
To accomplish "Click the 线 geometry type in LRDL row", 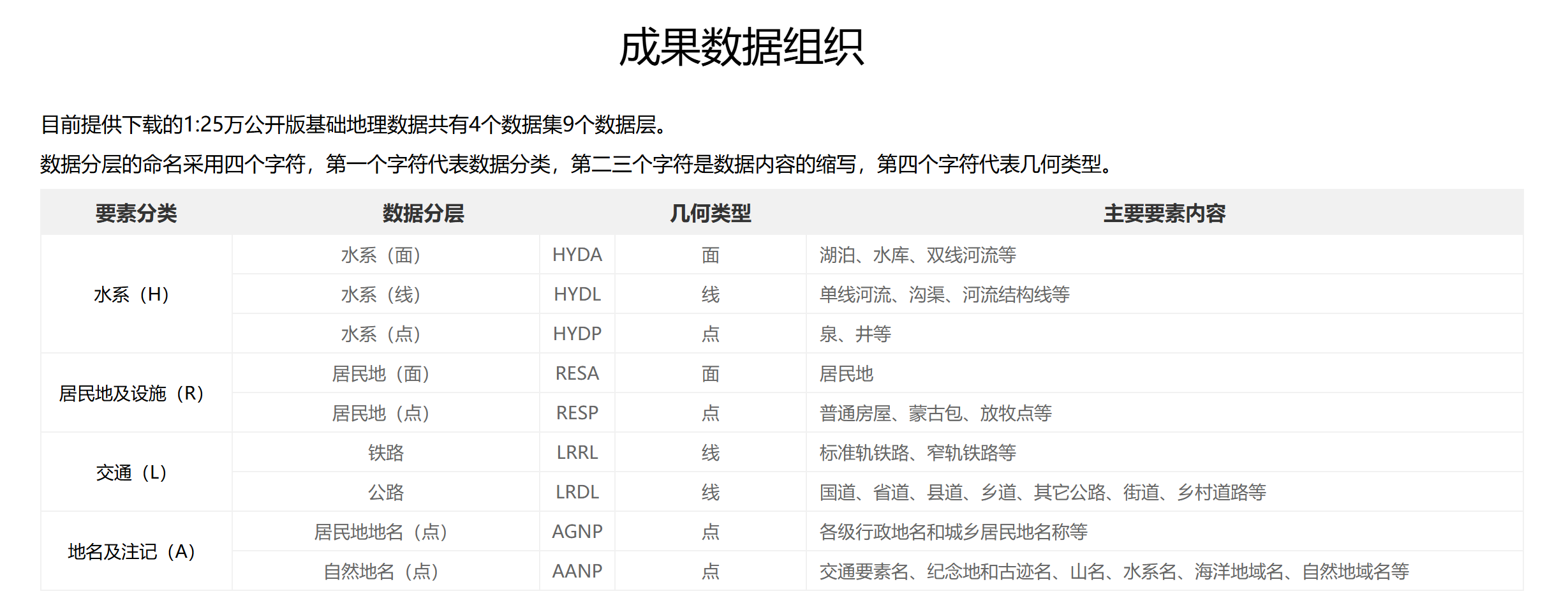I will 711,492.
